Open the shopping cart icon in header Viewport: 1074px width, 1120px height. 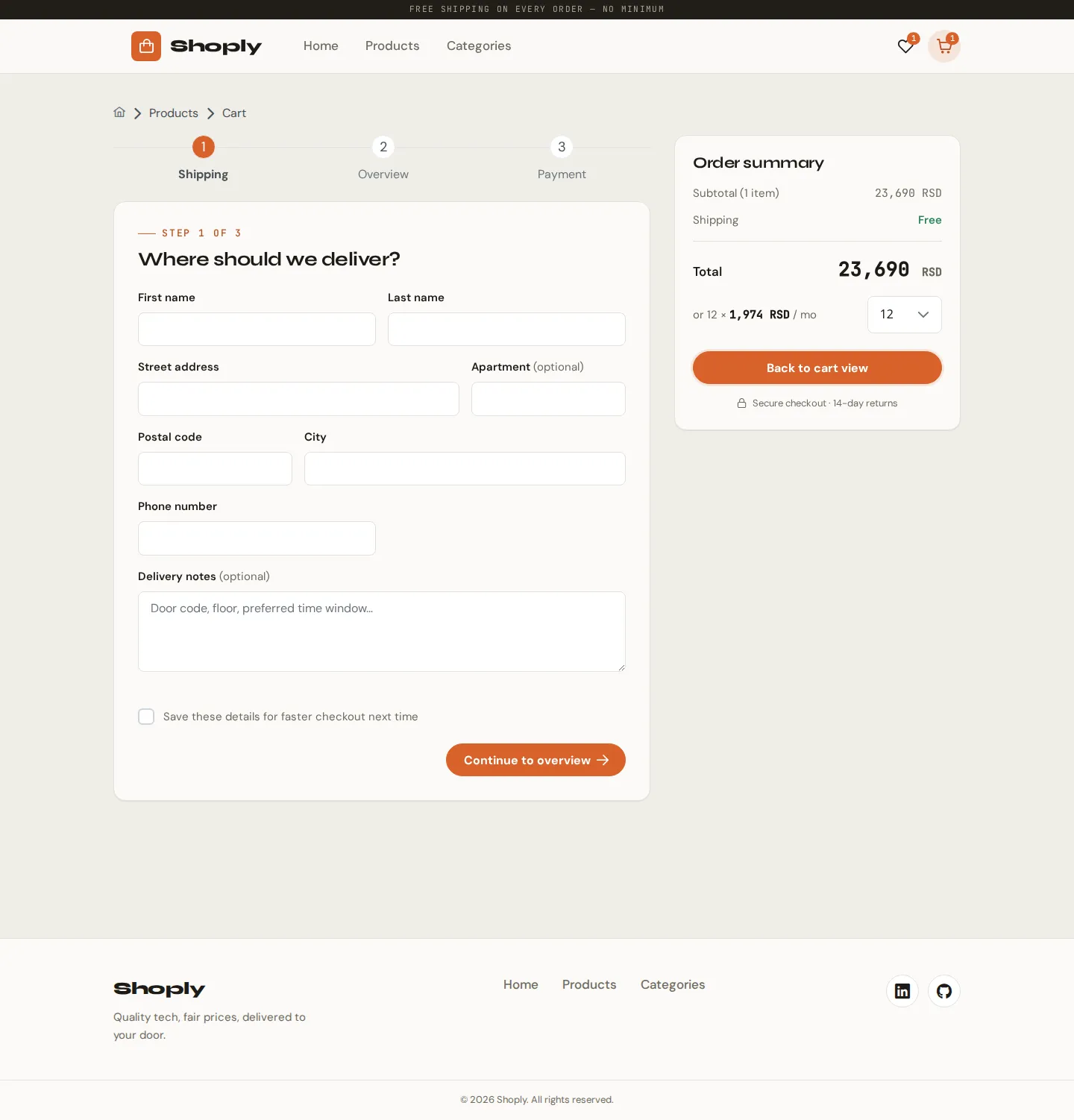click(x=944, y=46)
